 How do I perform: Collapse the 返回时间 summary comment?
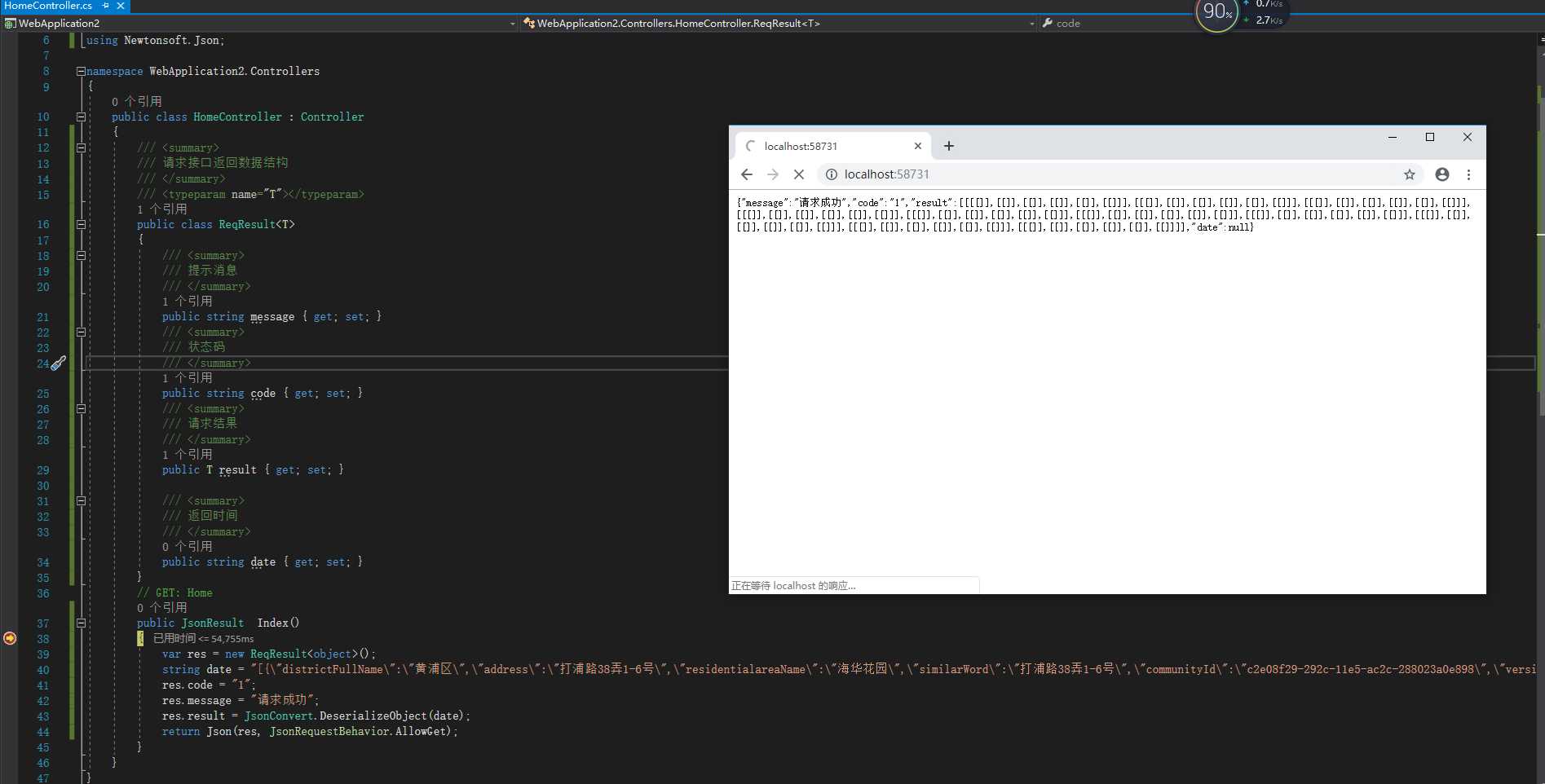(81, 501)
